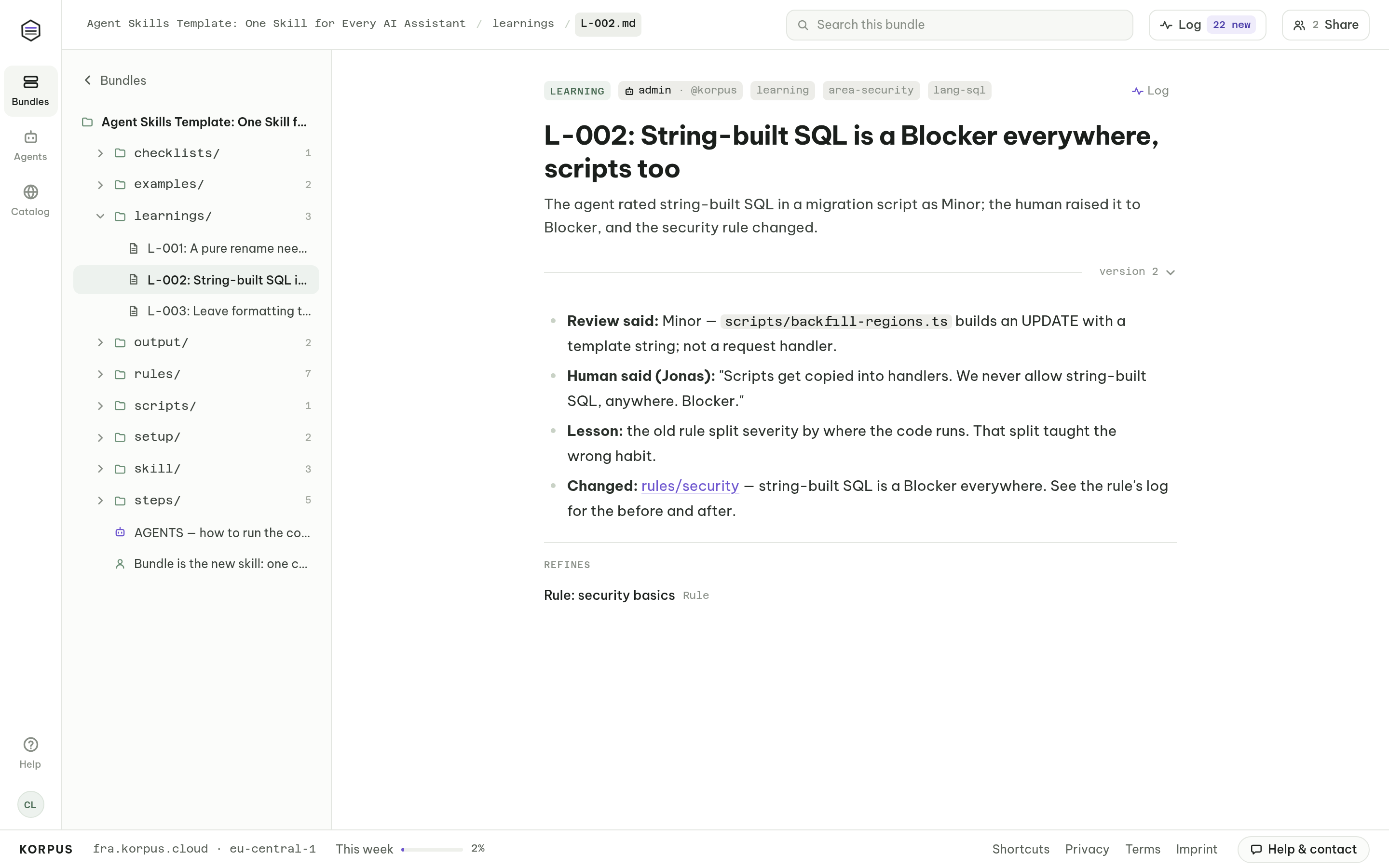
Task: Click the search magnifier icon
Action: pyautogui.click(x=803, y=25)
